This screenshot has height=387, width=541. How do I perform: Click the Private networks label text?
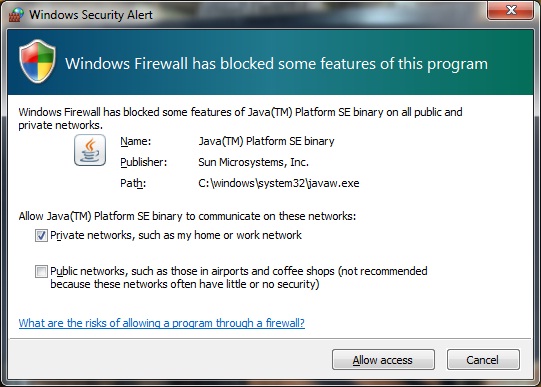176,235
